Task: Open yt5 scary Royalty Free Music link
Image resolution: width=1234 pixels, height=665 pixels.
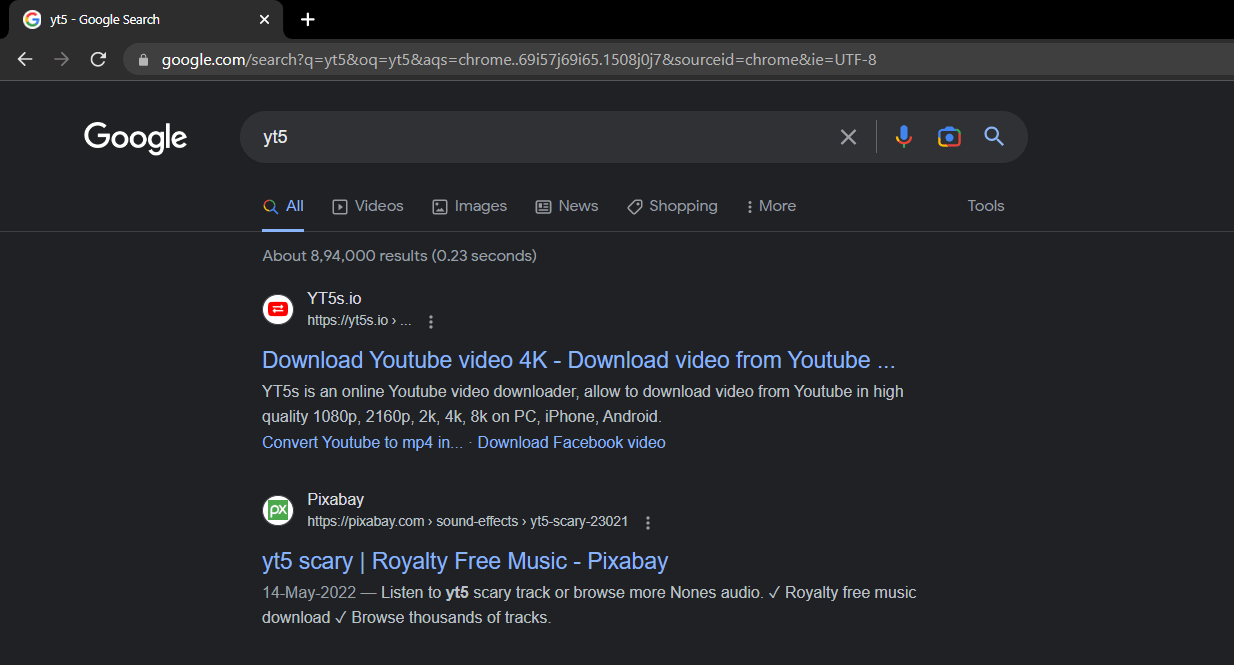Action: coord(465,561)
